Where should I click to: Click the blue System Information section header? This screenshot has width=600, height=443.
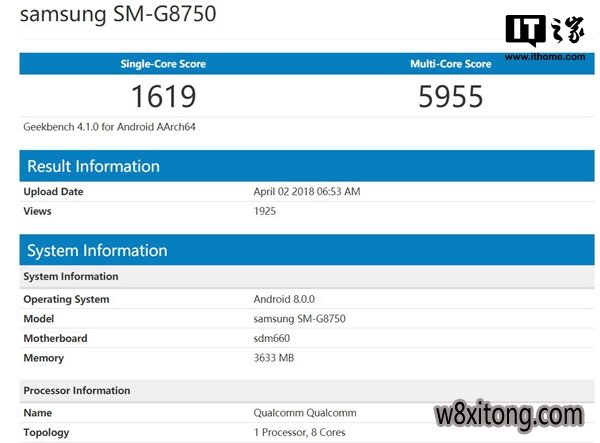[307, 250]
